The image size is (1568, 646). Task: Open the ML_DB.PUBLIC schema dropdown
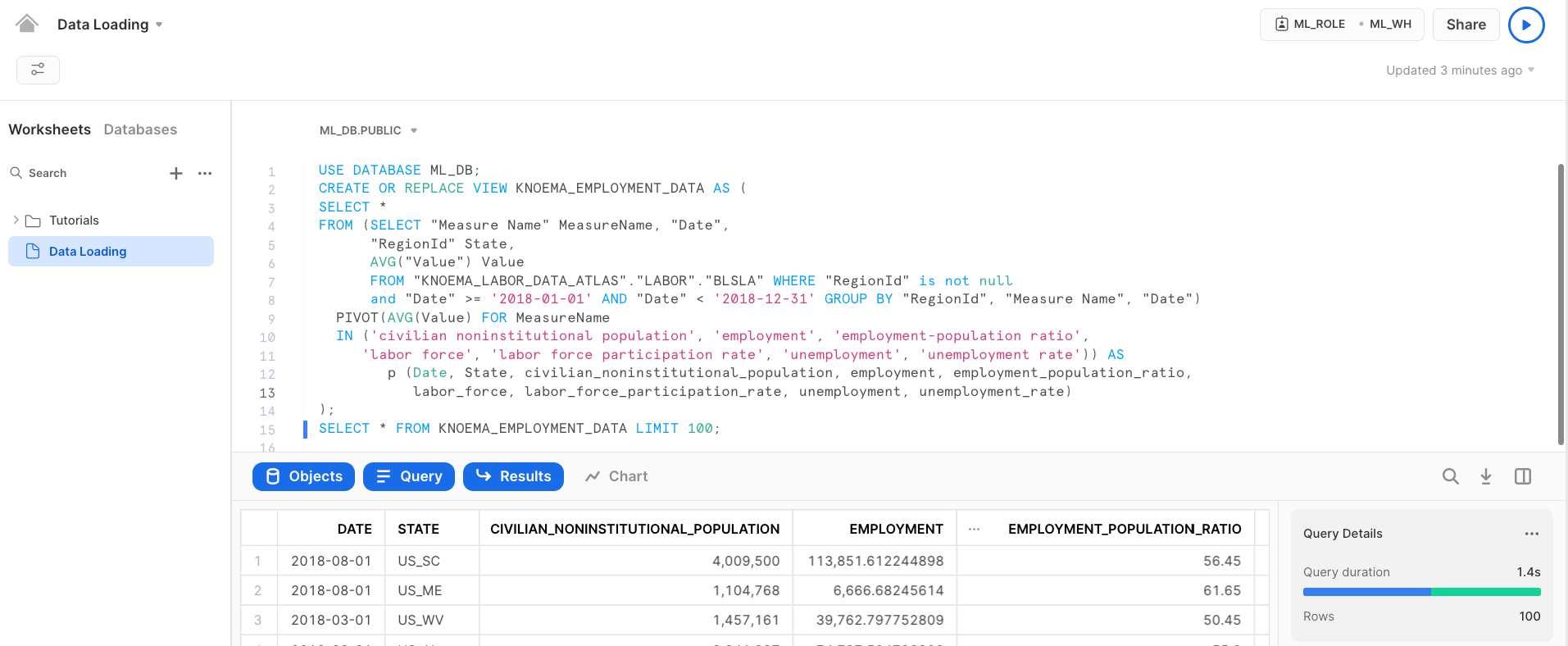coord(368,130)
